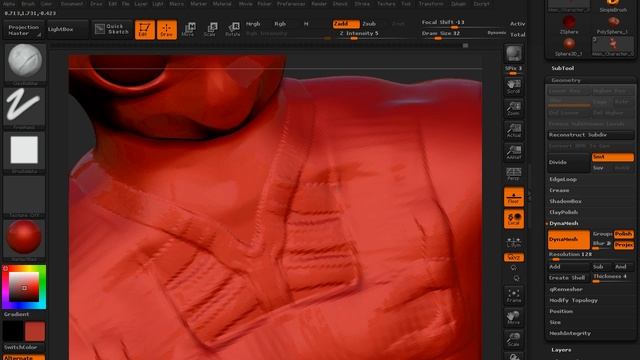Select the Rotate transform icon in top shelf
Image resolution: width=640 pixels, height=360 pixels.
233,30
